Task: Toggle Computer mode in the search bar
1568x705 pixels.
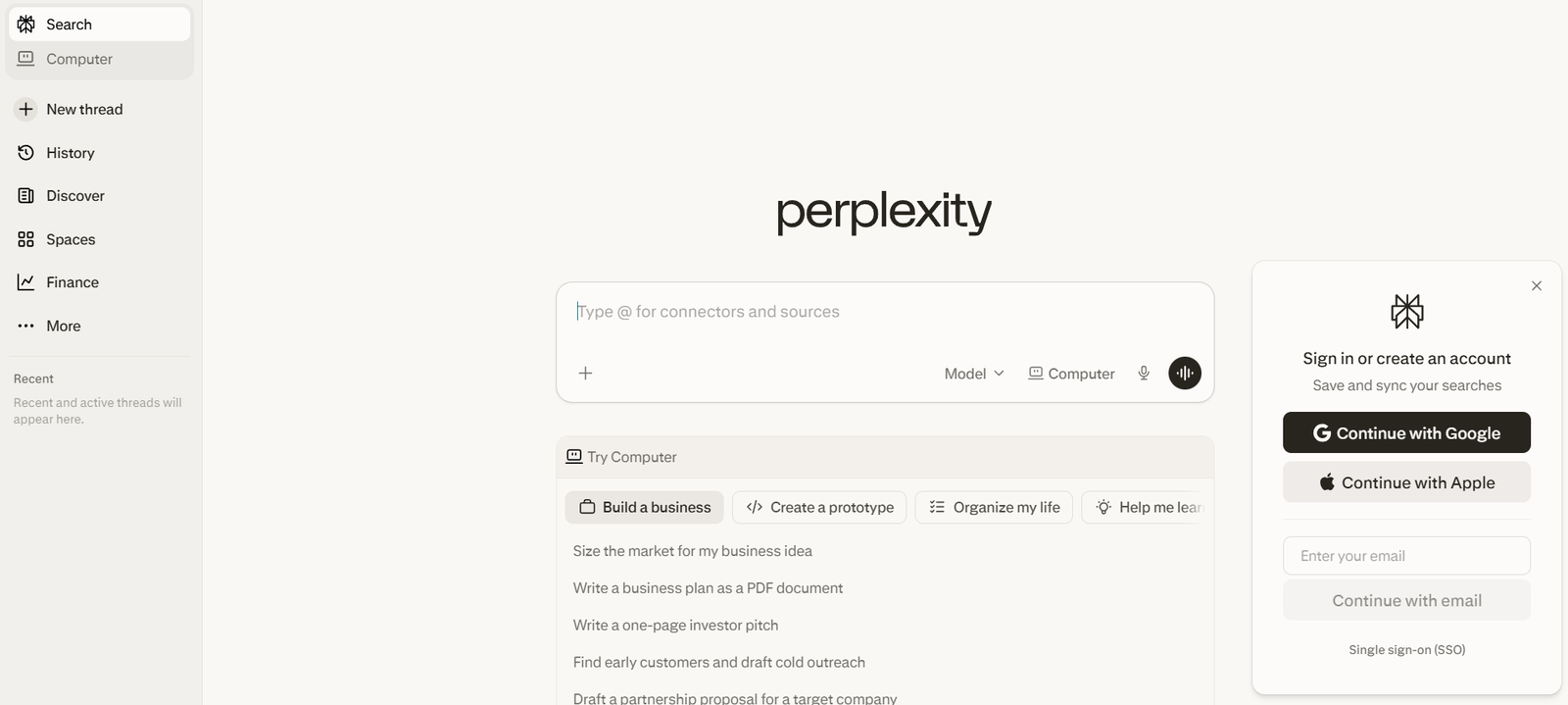Action: pyautogui.click(x=1070, y=373)
